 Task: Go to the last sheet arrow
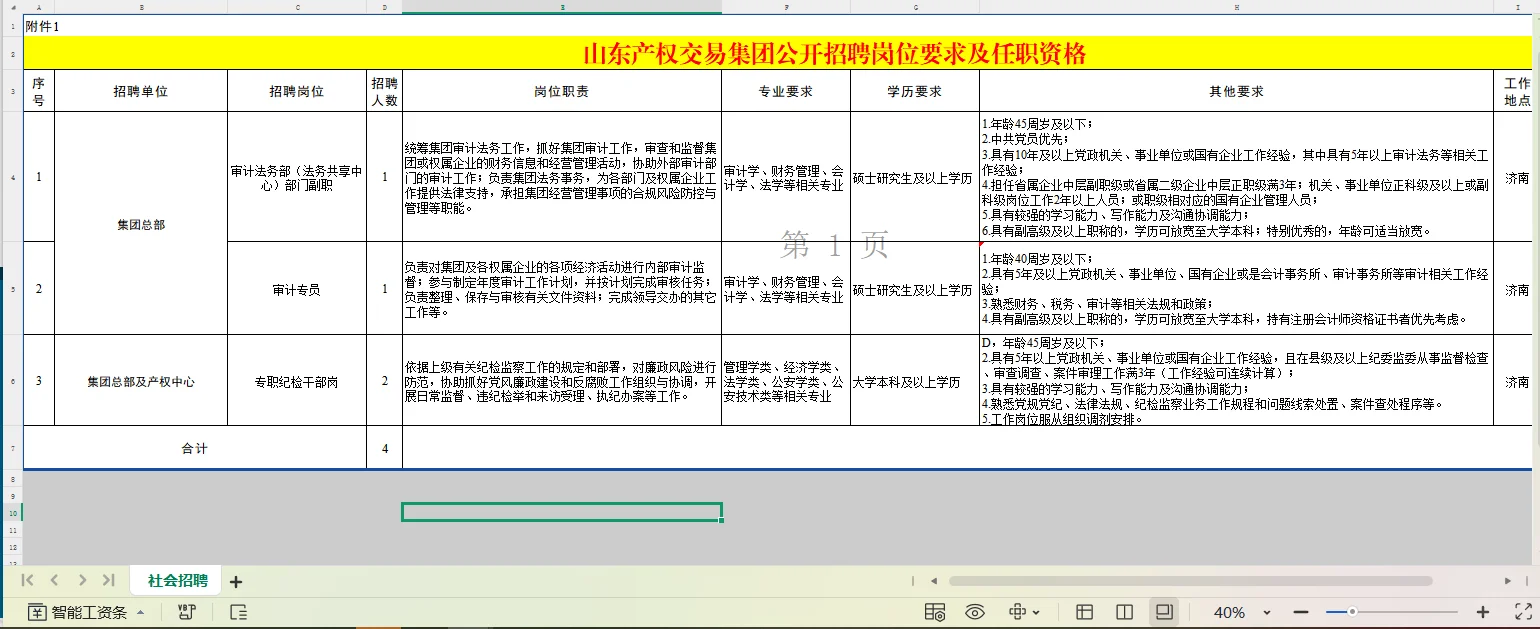tap(109, 580)
